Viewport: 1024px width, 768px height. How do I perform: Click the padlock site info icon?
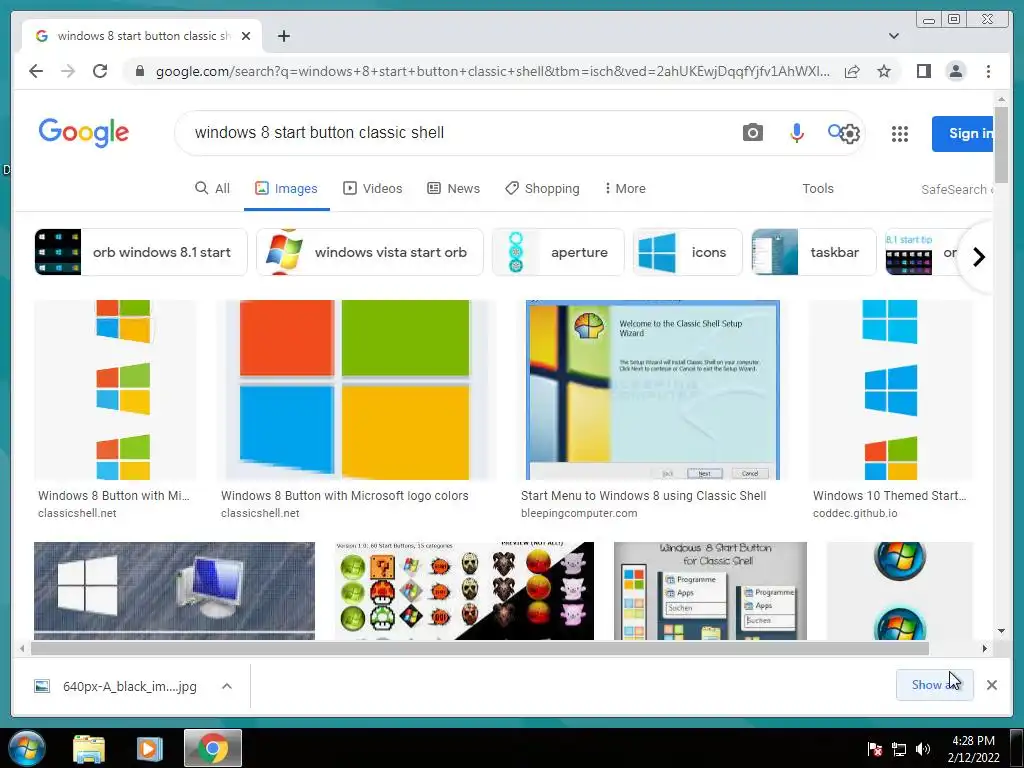(x=139, y=71)
